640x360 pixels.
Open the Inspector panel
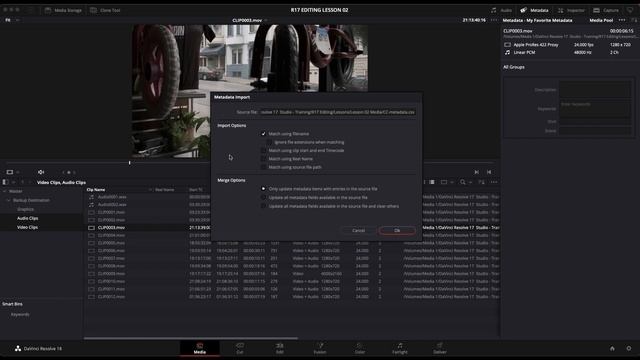coord(571,10)
